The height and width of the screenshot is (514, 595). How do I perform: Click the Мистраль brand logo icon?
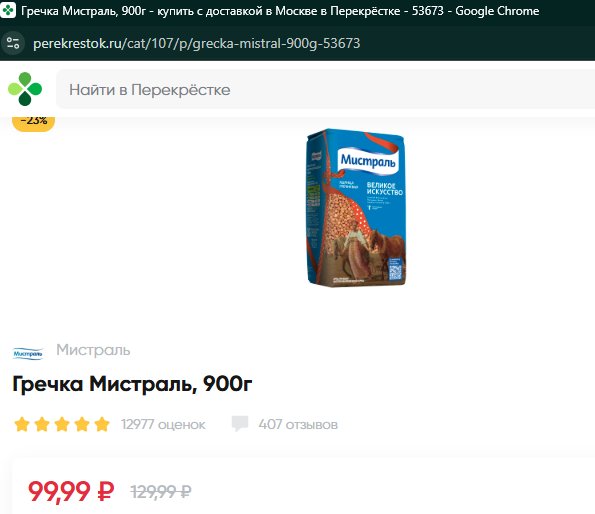point(28,354)
